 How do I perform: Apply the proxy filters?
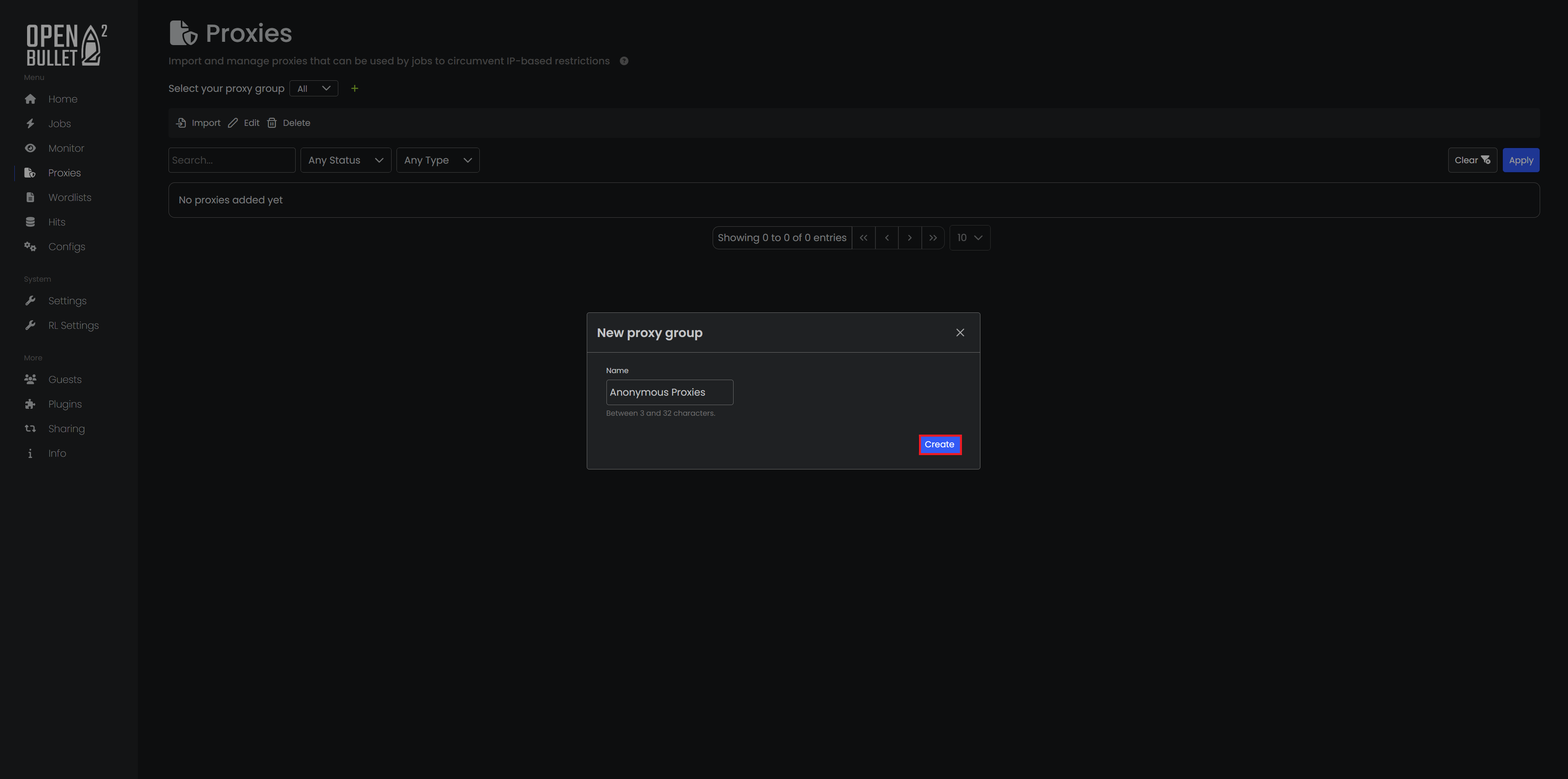click(x=1521, y=159)
